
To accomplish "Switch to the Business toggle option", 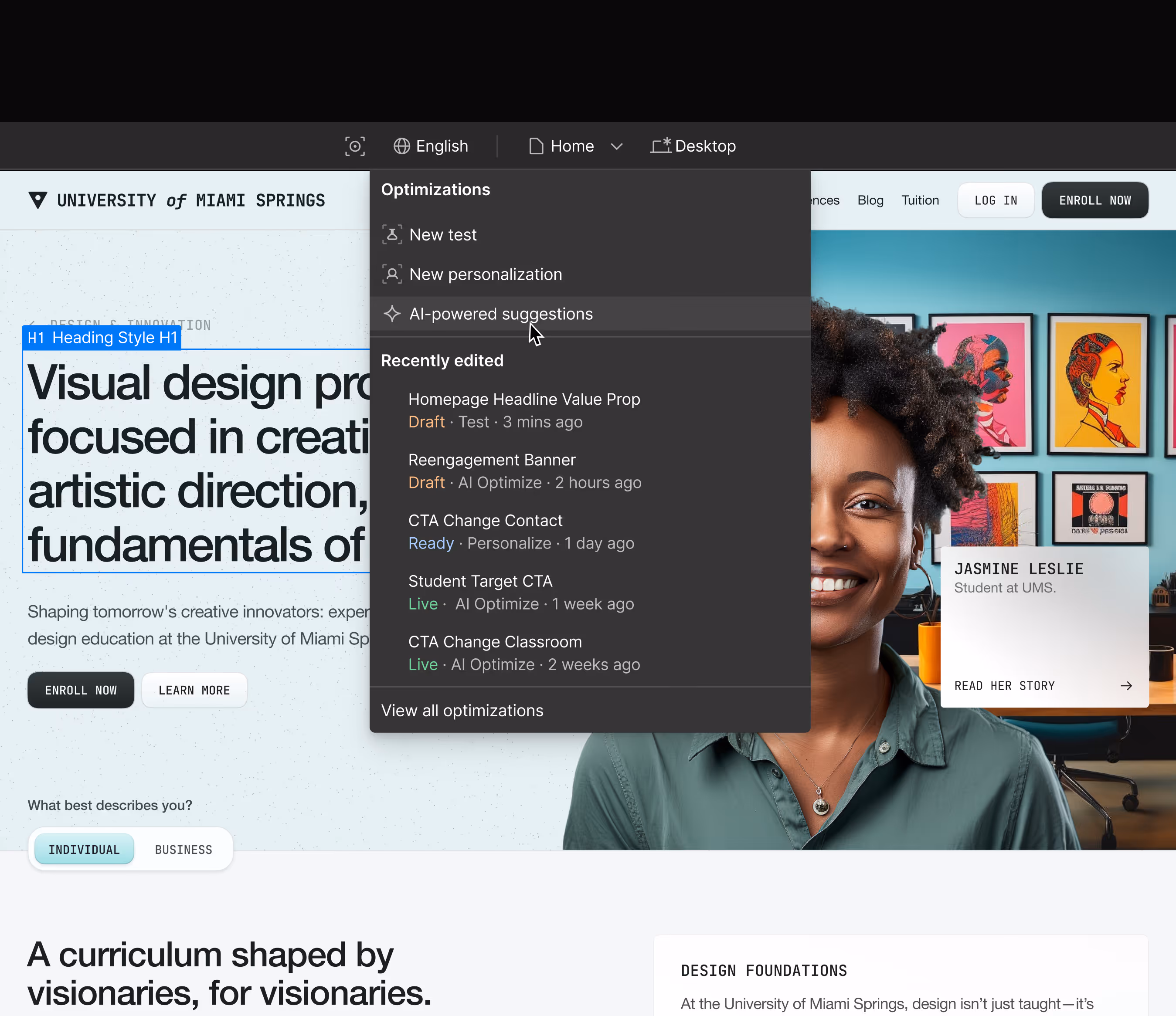I will point(184,849).
